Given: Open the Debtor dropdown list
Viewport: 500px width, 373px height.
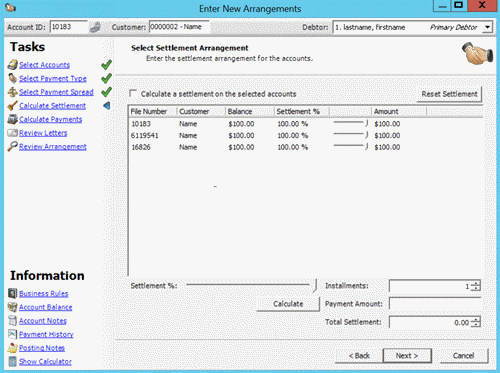Looking at the screenshot, I should coord(487,27).
